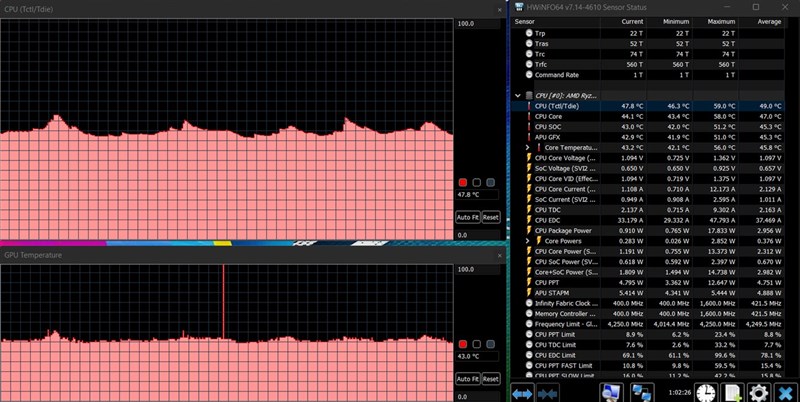Click the log file page icon
This screenshot has width=800, height=402.
point(731,391)
